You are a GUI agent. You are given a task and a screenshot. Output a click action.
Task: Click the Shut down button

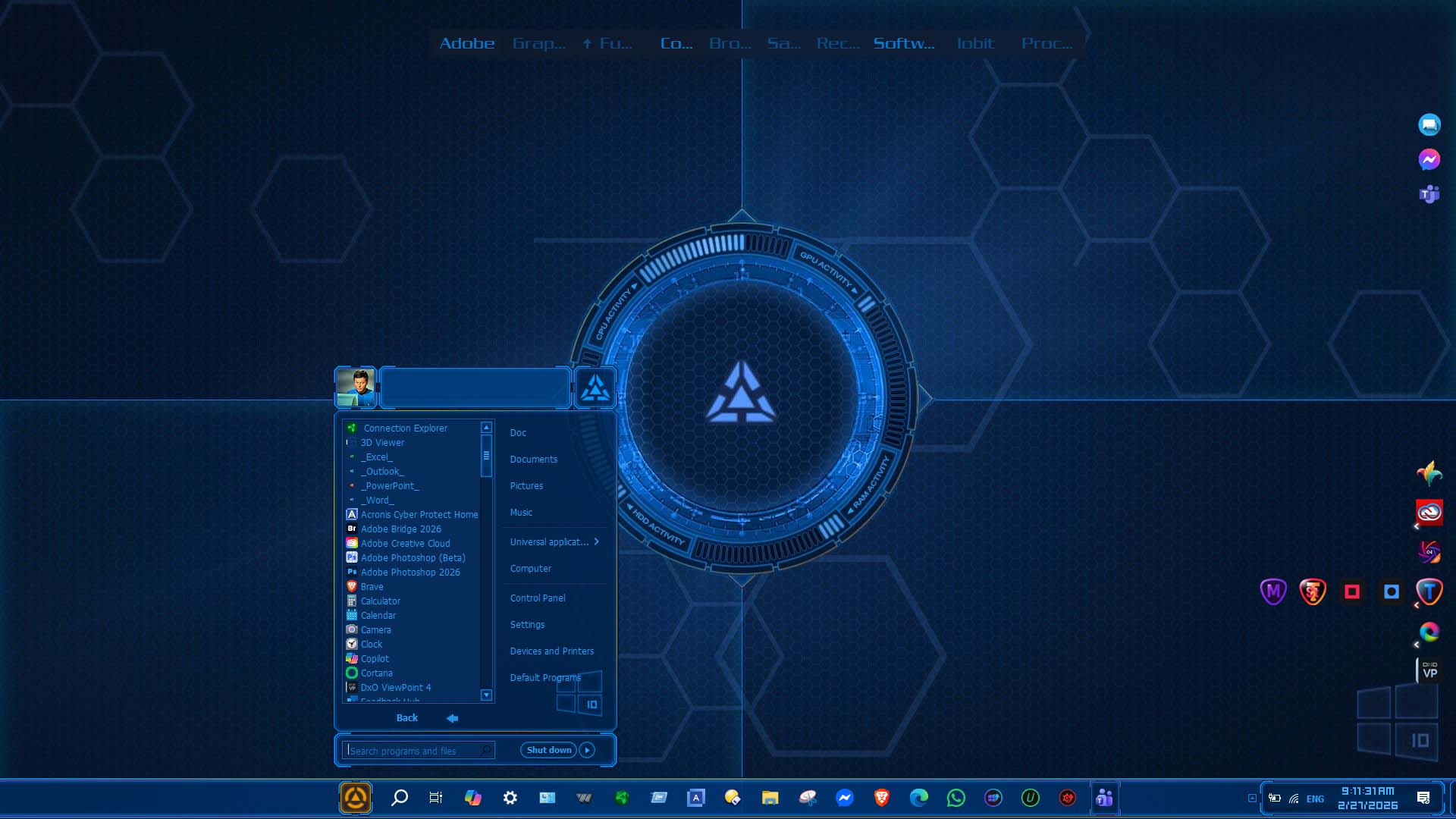pos(548,750)
